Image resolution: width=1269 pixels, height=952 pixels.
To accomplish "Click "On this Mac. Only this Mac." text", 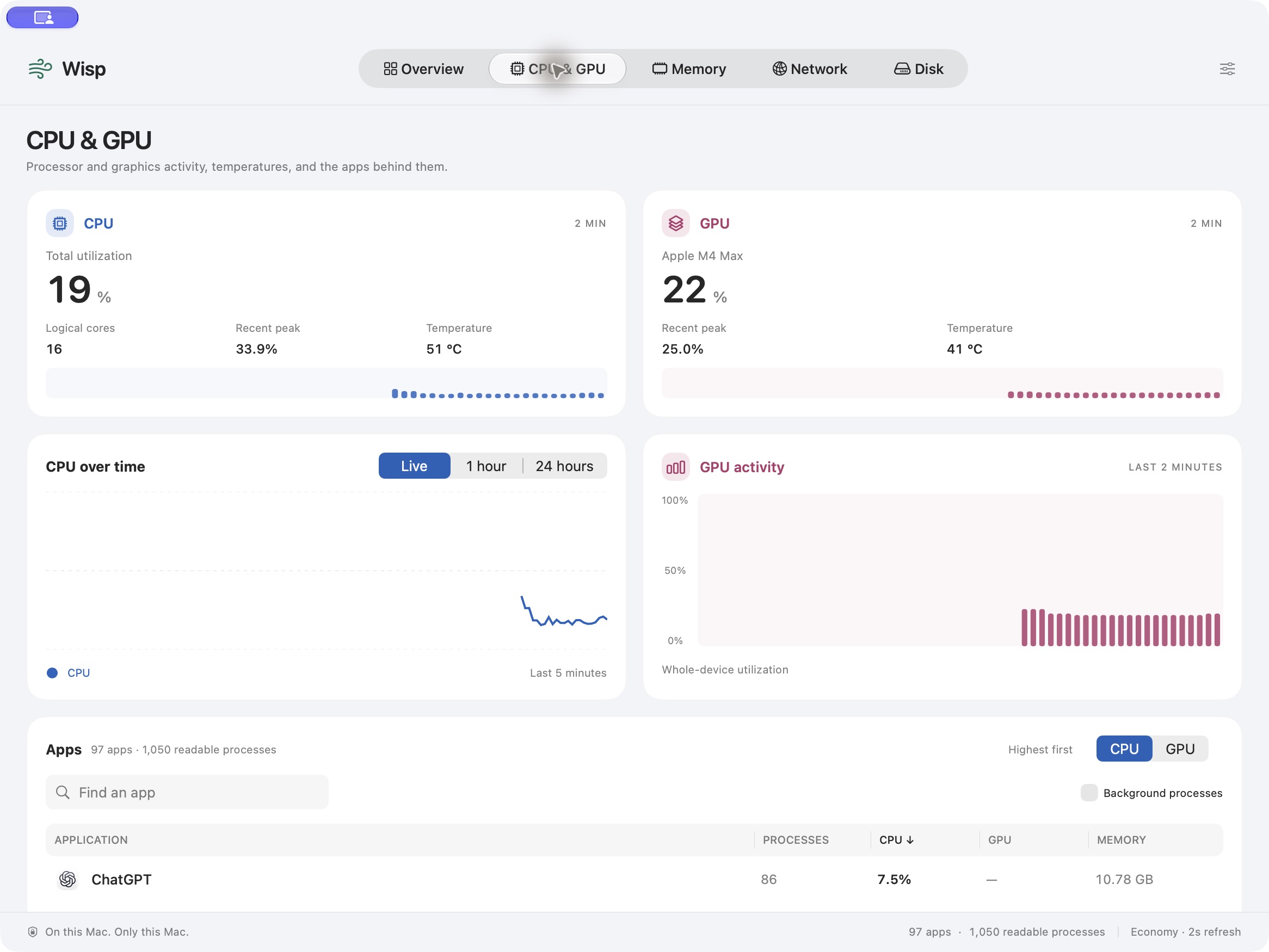I will 117,932.
